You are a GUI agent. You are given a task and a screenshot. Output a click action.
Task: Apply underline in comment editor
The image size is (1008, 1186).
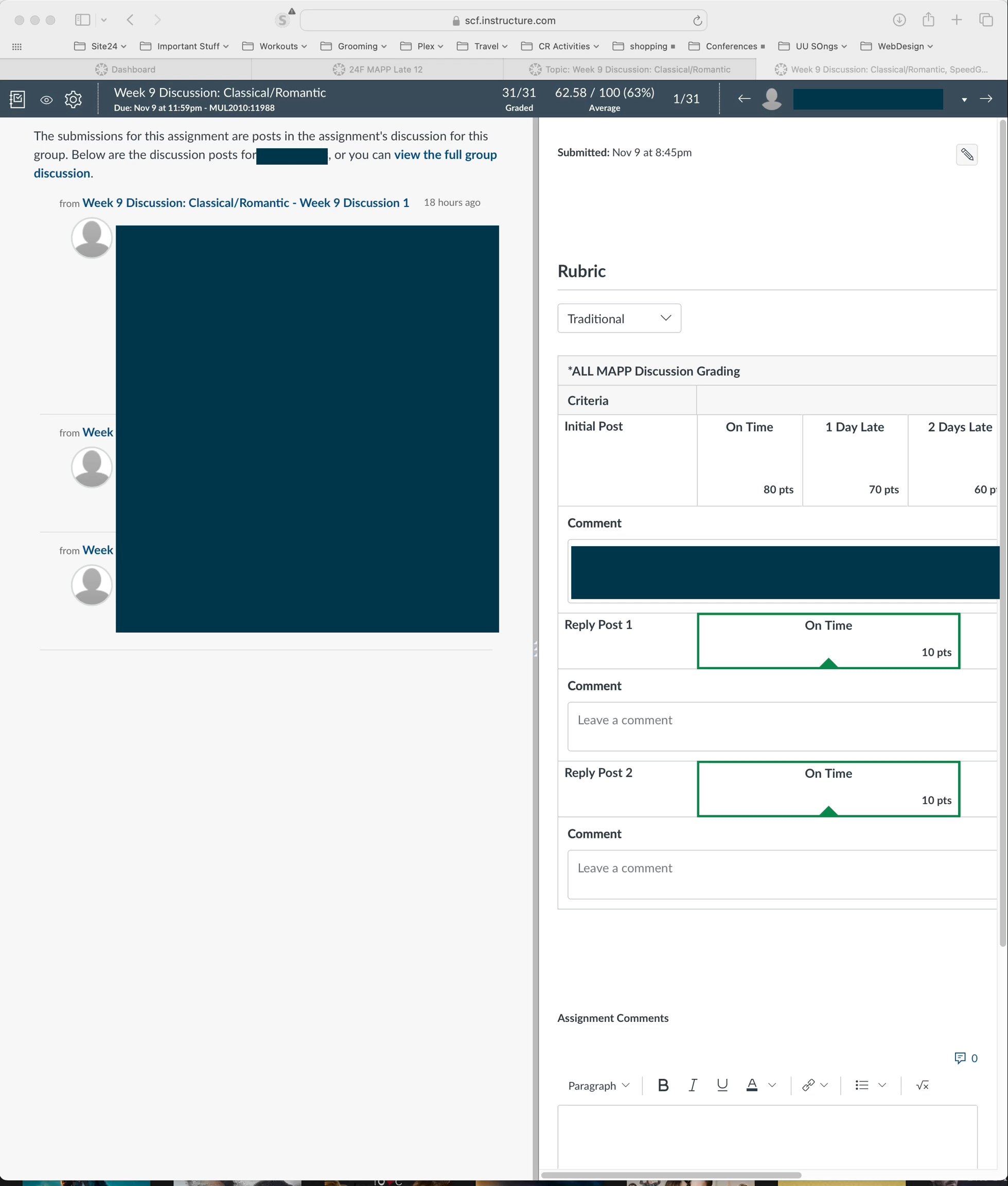pos(722,1085)
